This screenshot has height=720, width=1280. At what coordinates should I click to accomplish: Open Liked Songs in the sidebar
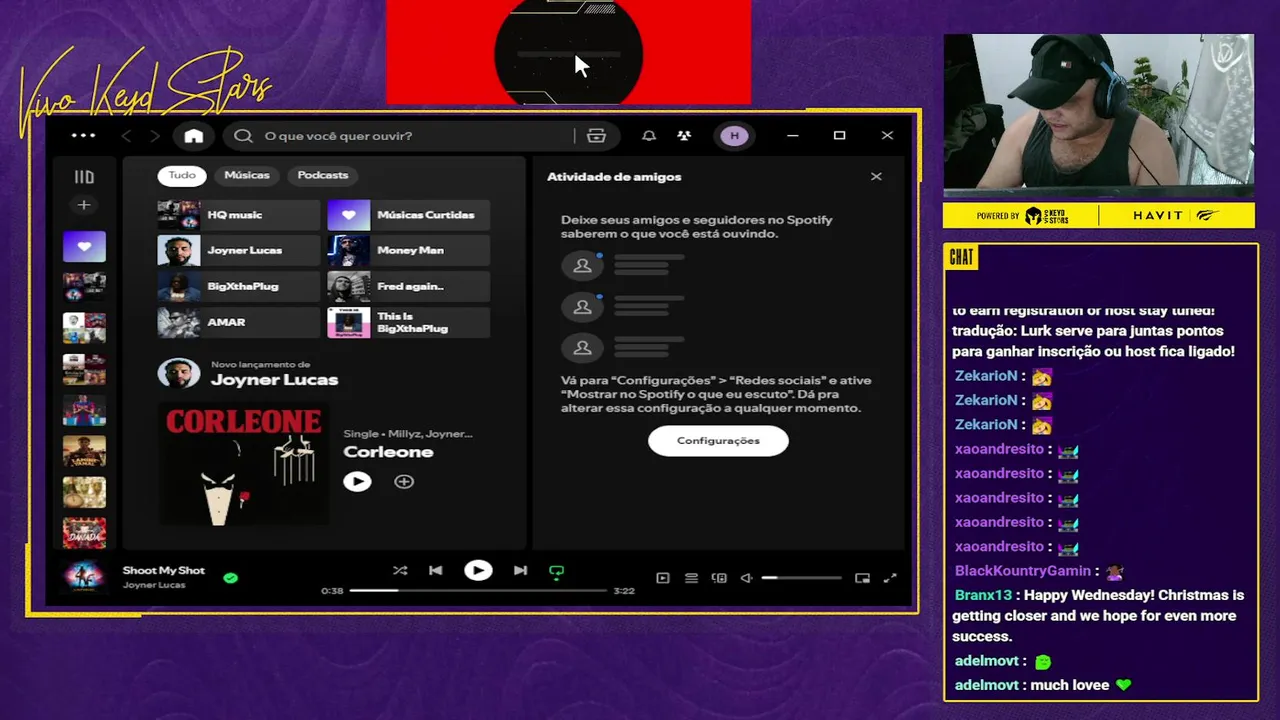(84, 246)
